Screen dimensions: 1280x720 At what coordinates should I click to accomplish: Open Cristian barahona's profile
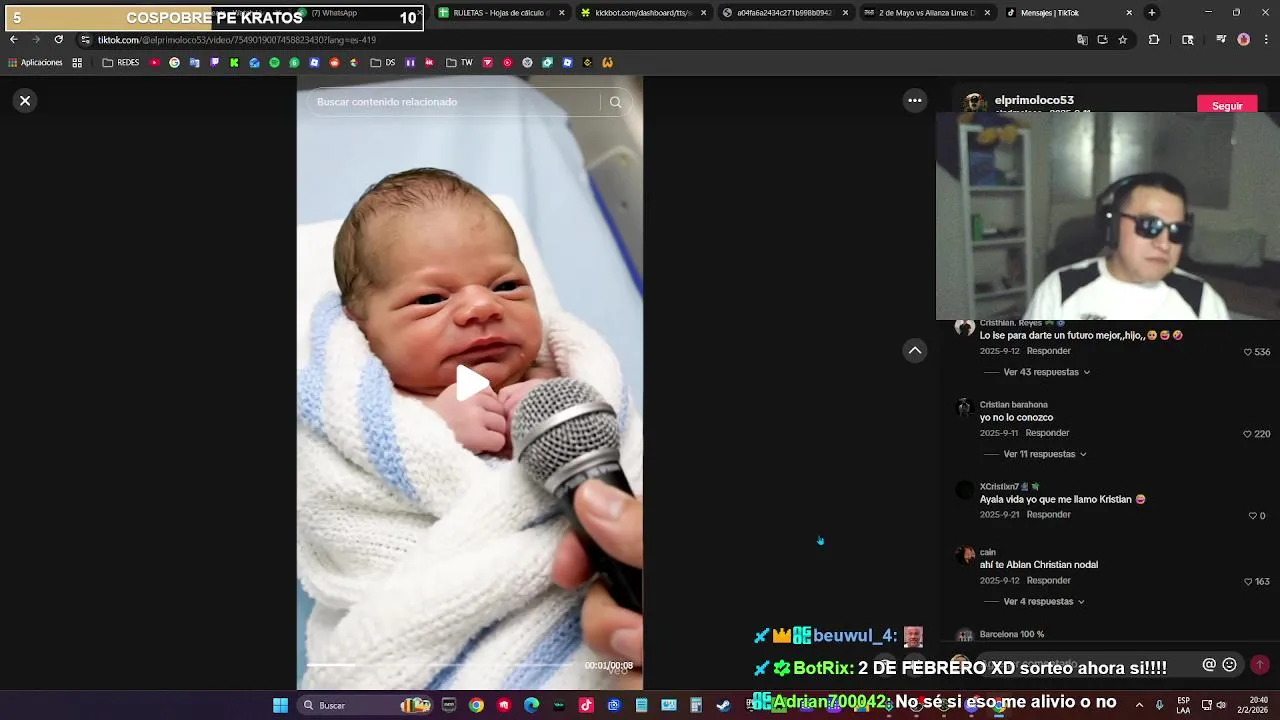(x=1013, y=405)
